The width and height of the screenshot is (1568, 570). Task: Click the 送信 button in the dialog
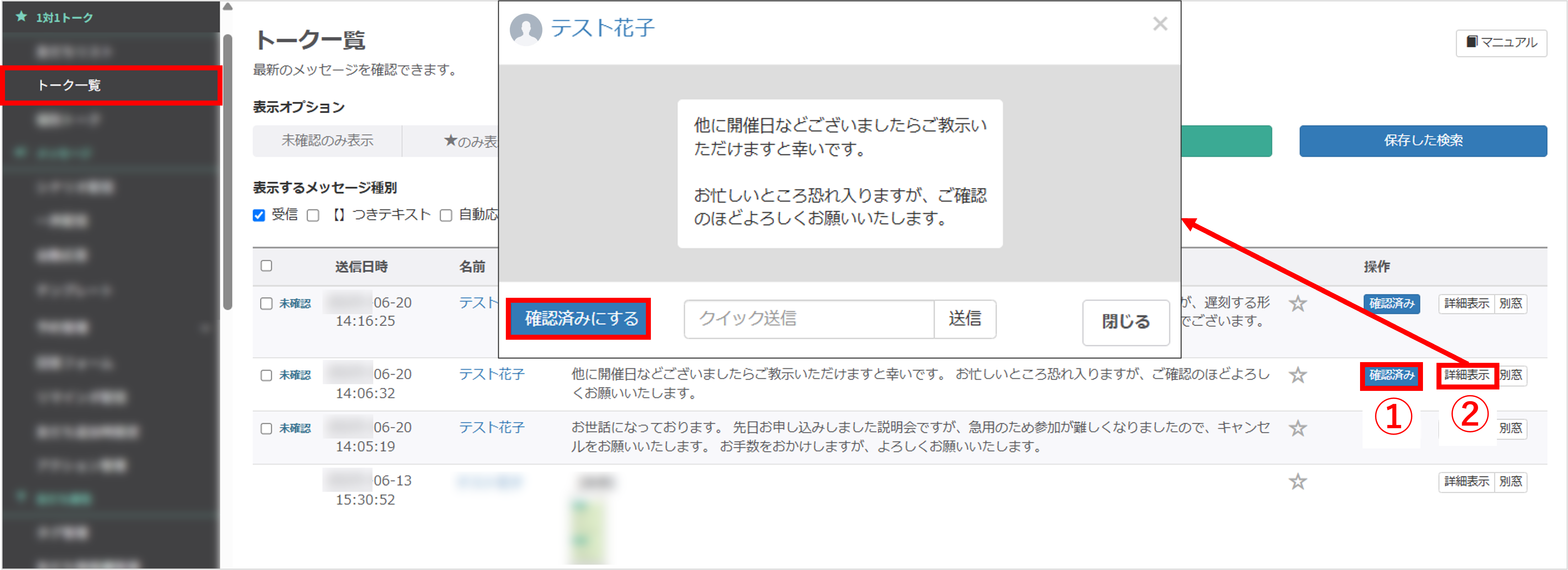pyautogui.click(x=965, y=319)
